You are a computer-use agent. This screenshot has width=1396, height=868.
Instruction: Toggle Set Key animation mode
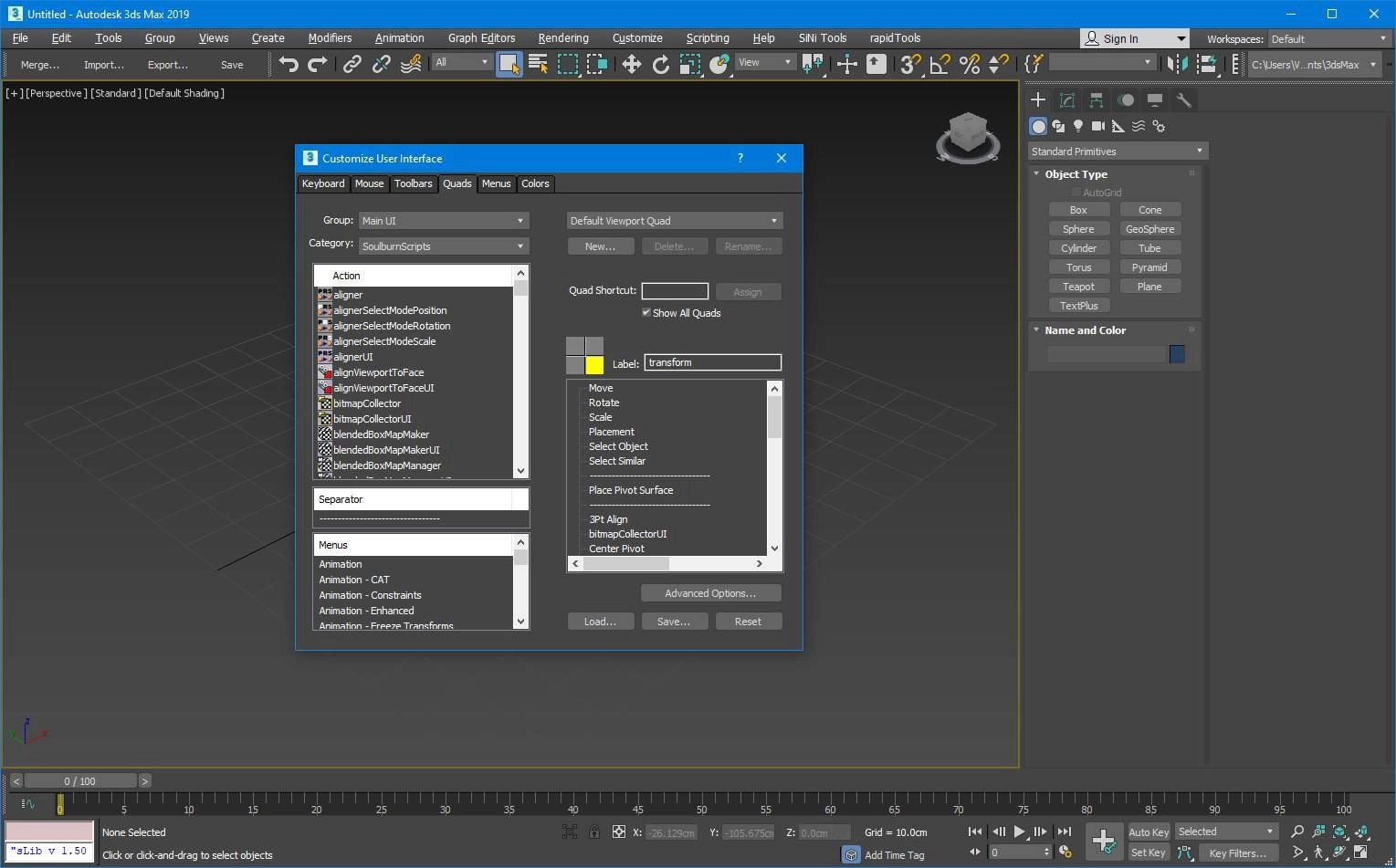(x=1149, y=852)
